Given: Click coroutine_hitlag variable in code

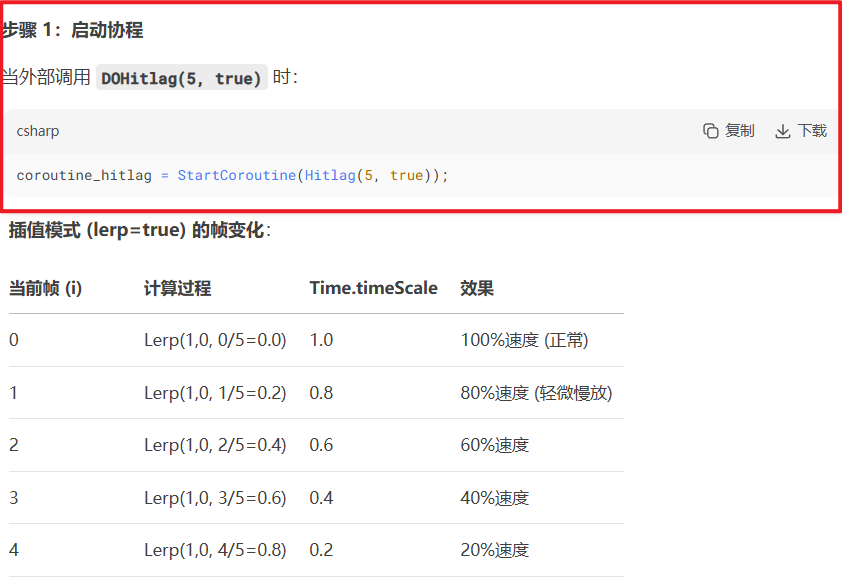Looking at the screenshot, I should 84,176.
